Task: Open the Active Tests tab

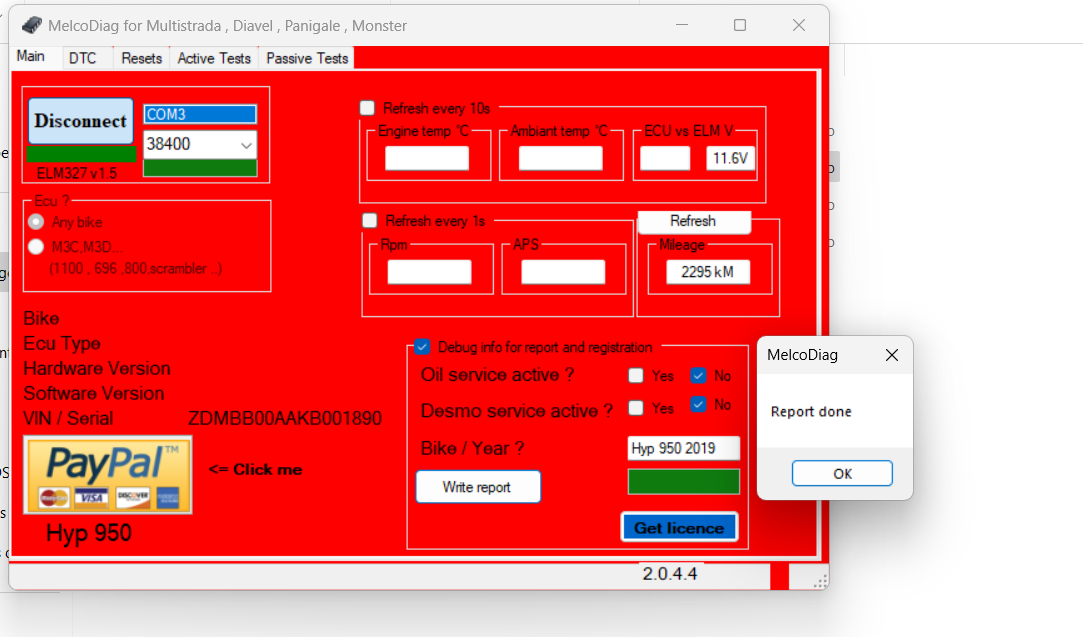Action: pyautogui.click(x=214, y=58)
